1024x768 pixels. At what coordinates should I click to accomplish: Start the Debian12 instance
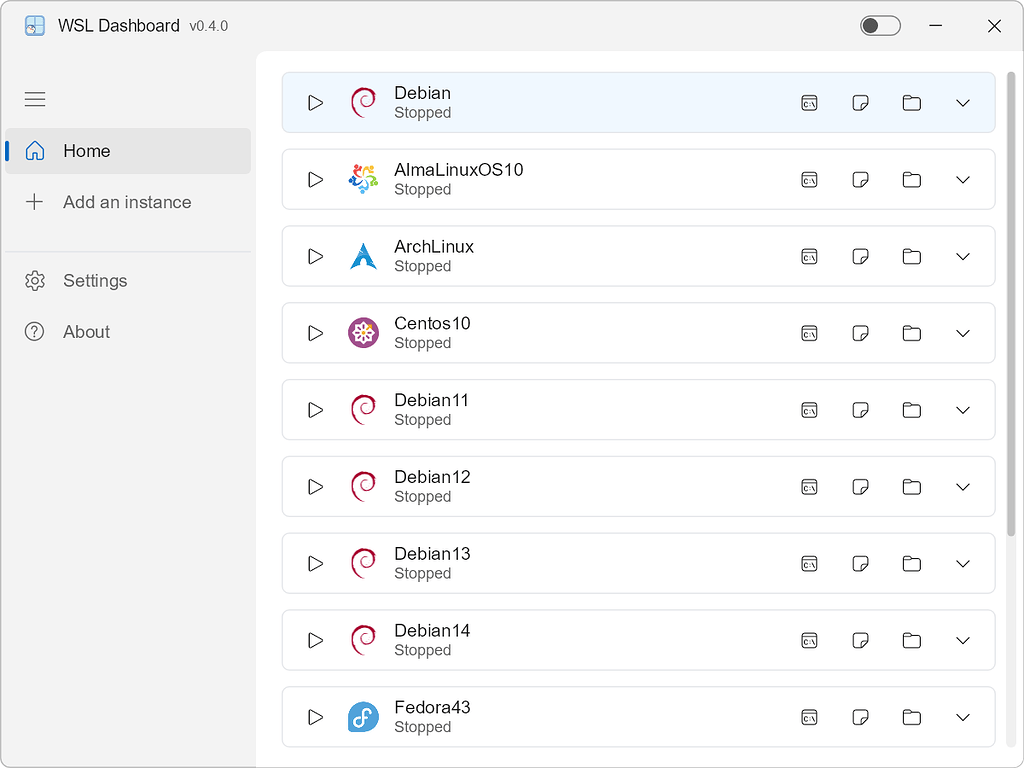315,487
